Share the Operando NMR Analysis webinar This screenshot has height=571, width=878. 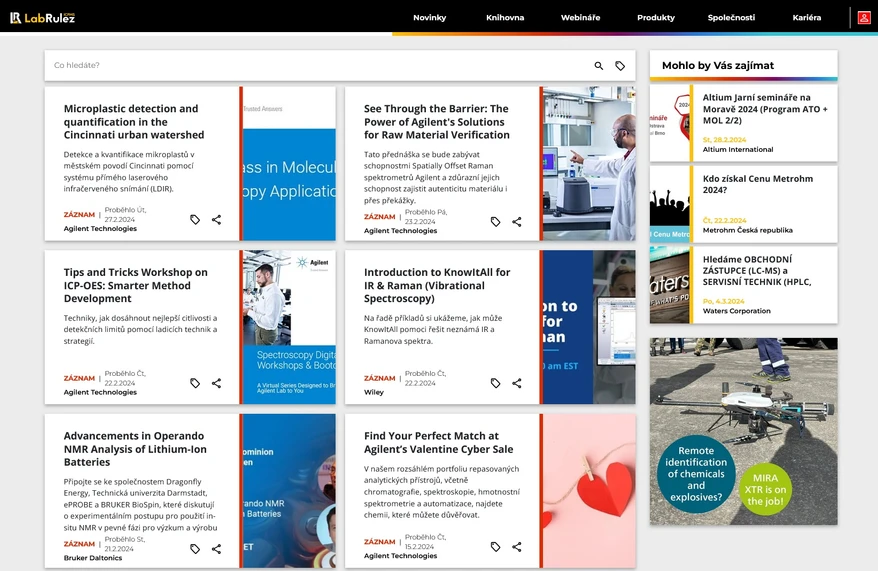tap(217, 549)
